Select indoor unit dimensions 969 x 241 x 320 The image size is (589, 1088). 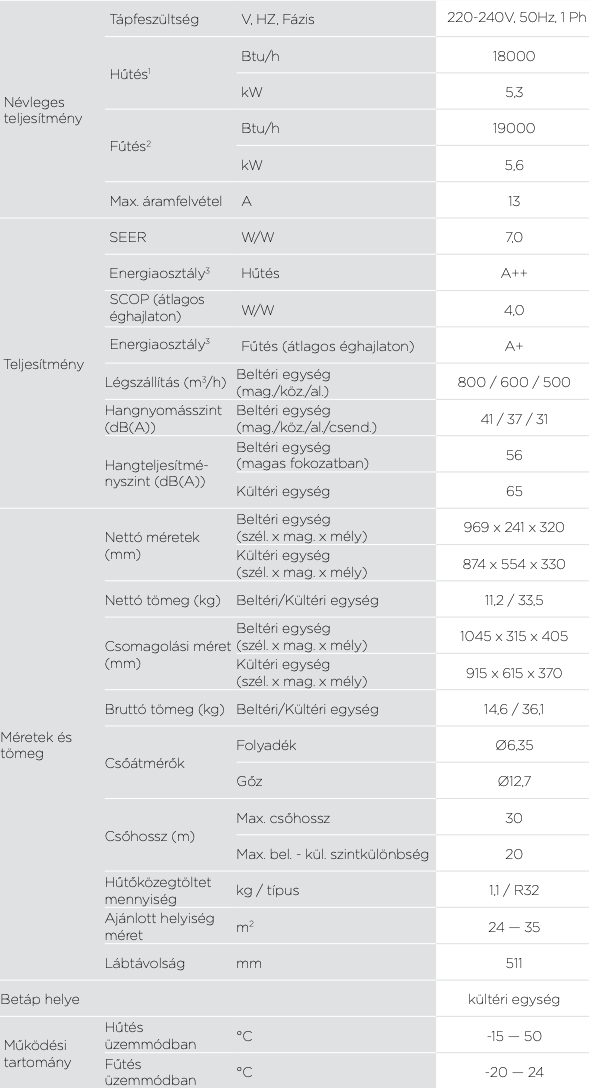coord(514,527)
